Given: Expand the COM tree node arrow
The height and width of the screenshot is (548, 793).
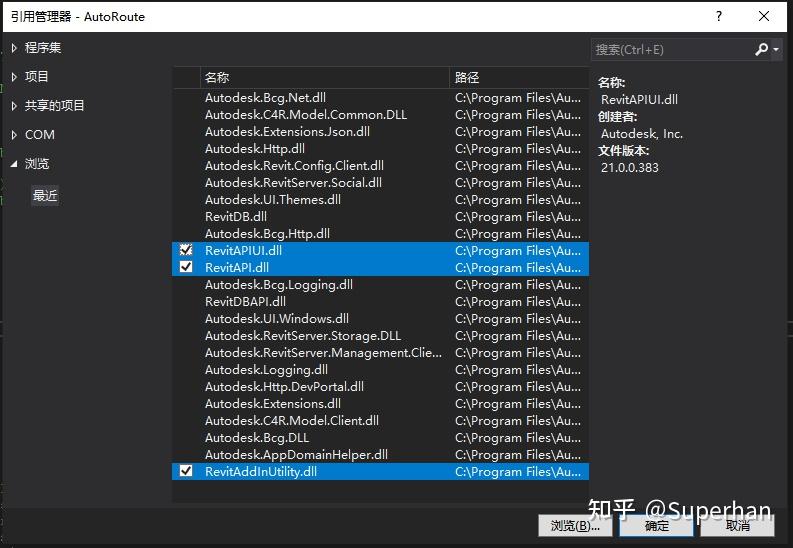Looking at the screenshot, I should (x=14, y=135).
